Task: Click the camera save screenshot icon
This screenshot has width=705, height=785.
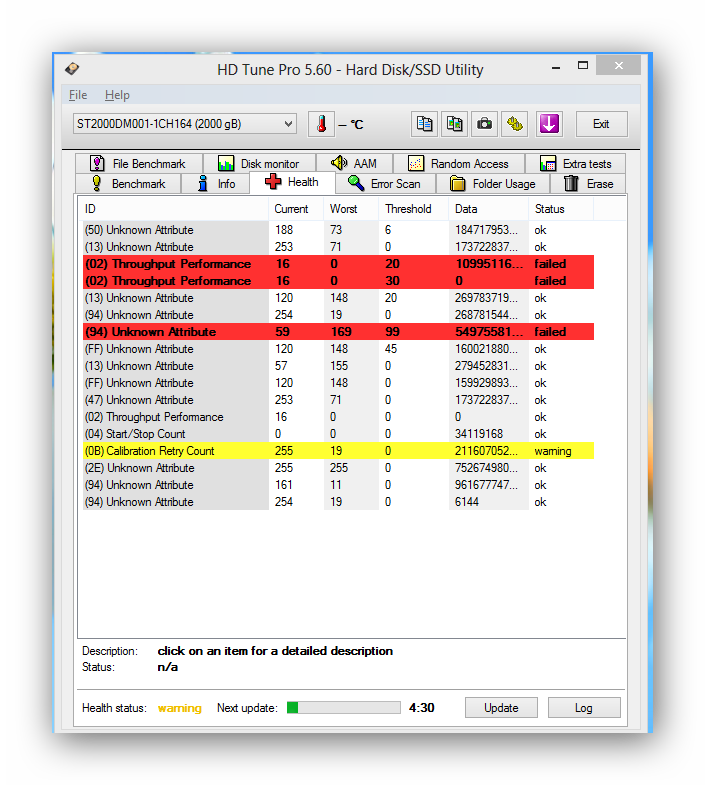Action: coord(485,124)
